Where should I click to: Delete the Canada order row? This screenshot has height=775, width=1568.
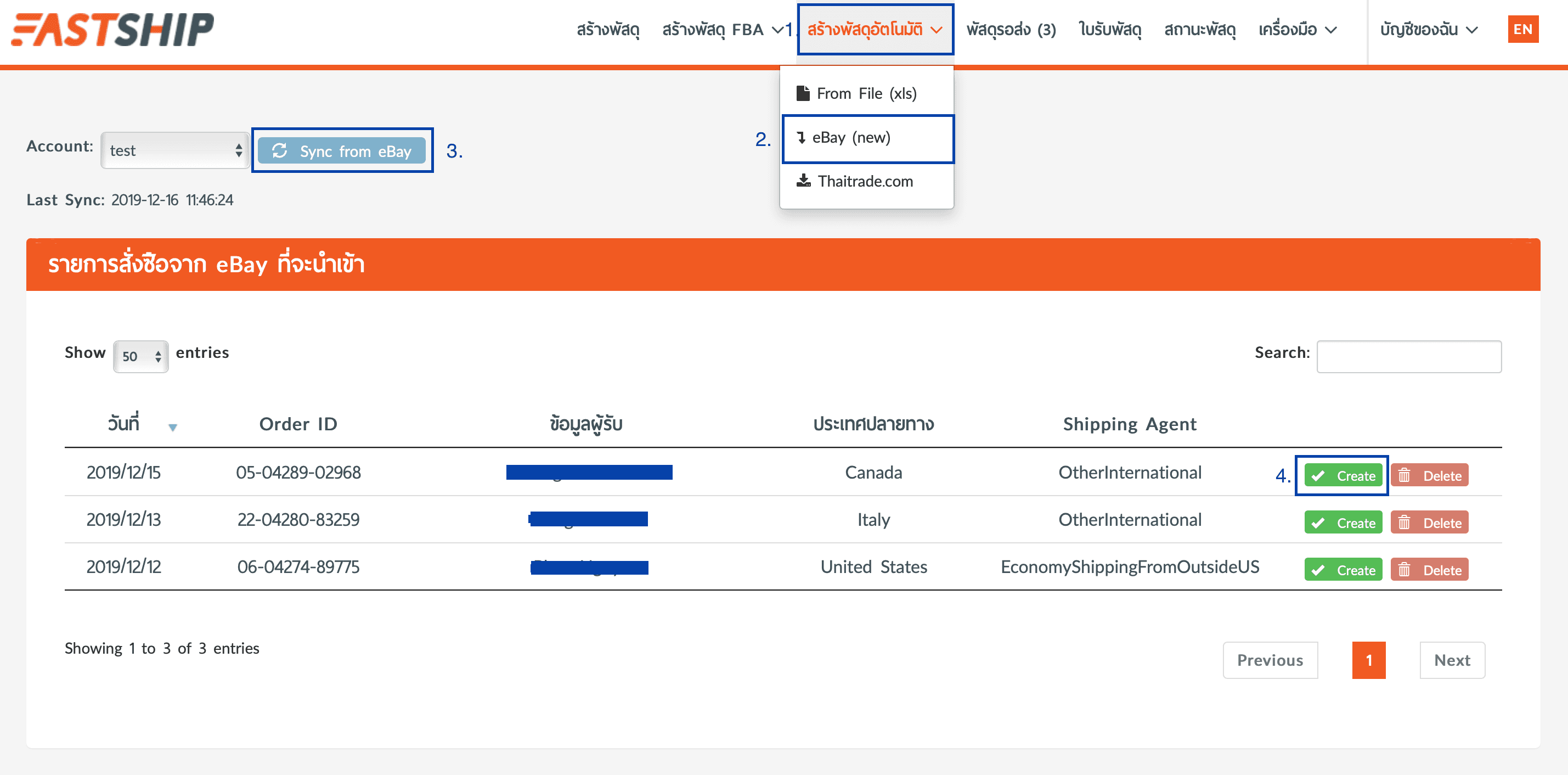[1429, 475]
